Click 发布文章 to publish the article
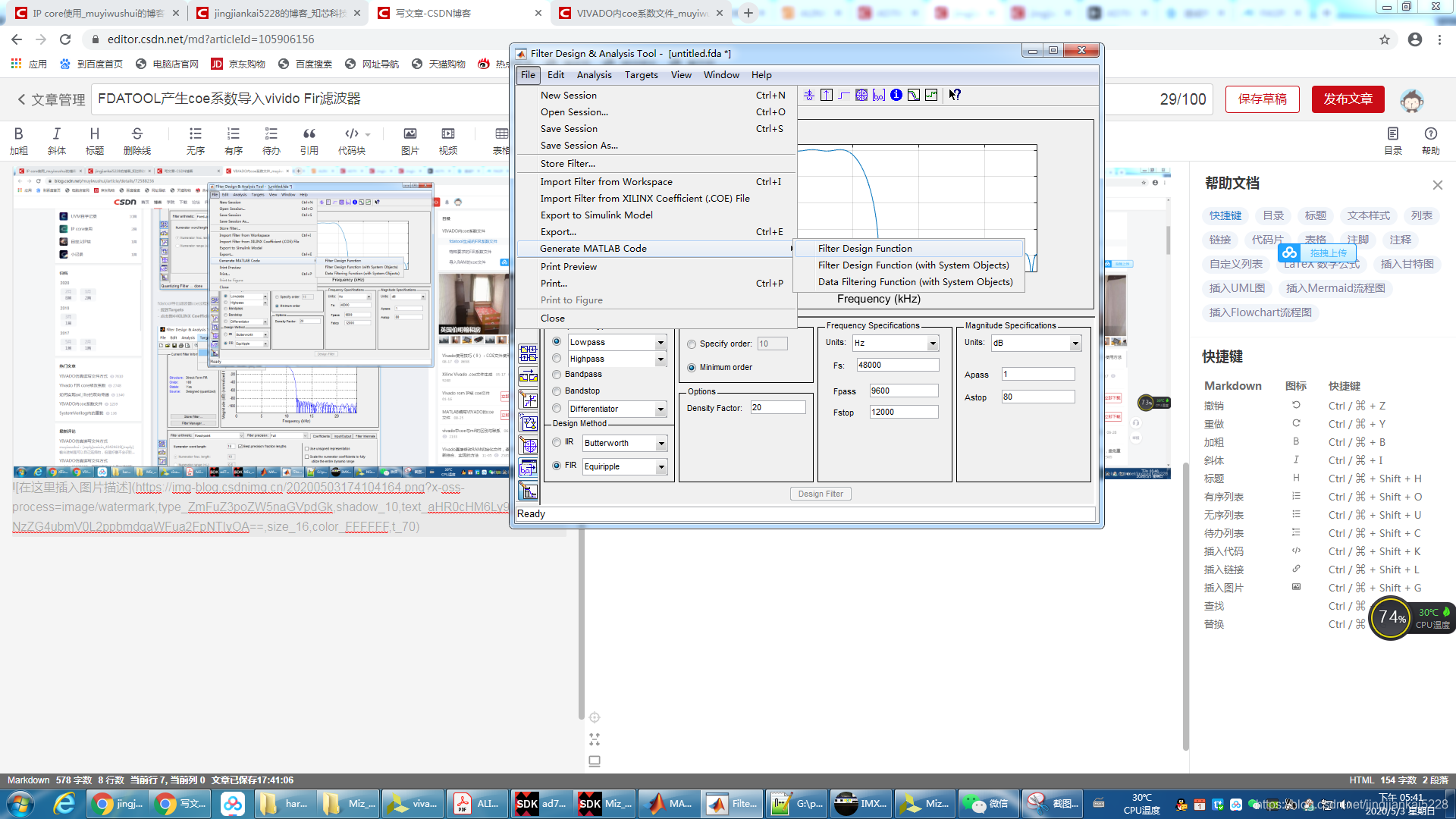Screen dimensions: 1456x819 tap(1348, 99)
